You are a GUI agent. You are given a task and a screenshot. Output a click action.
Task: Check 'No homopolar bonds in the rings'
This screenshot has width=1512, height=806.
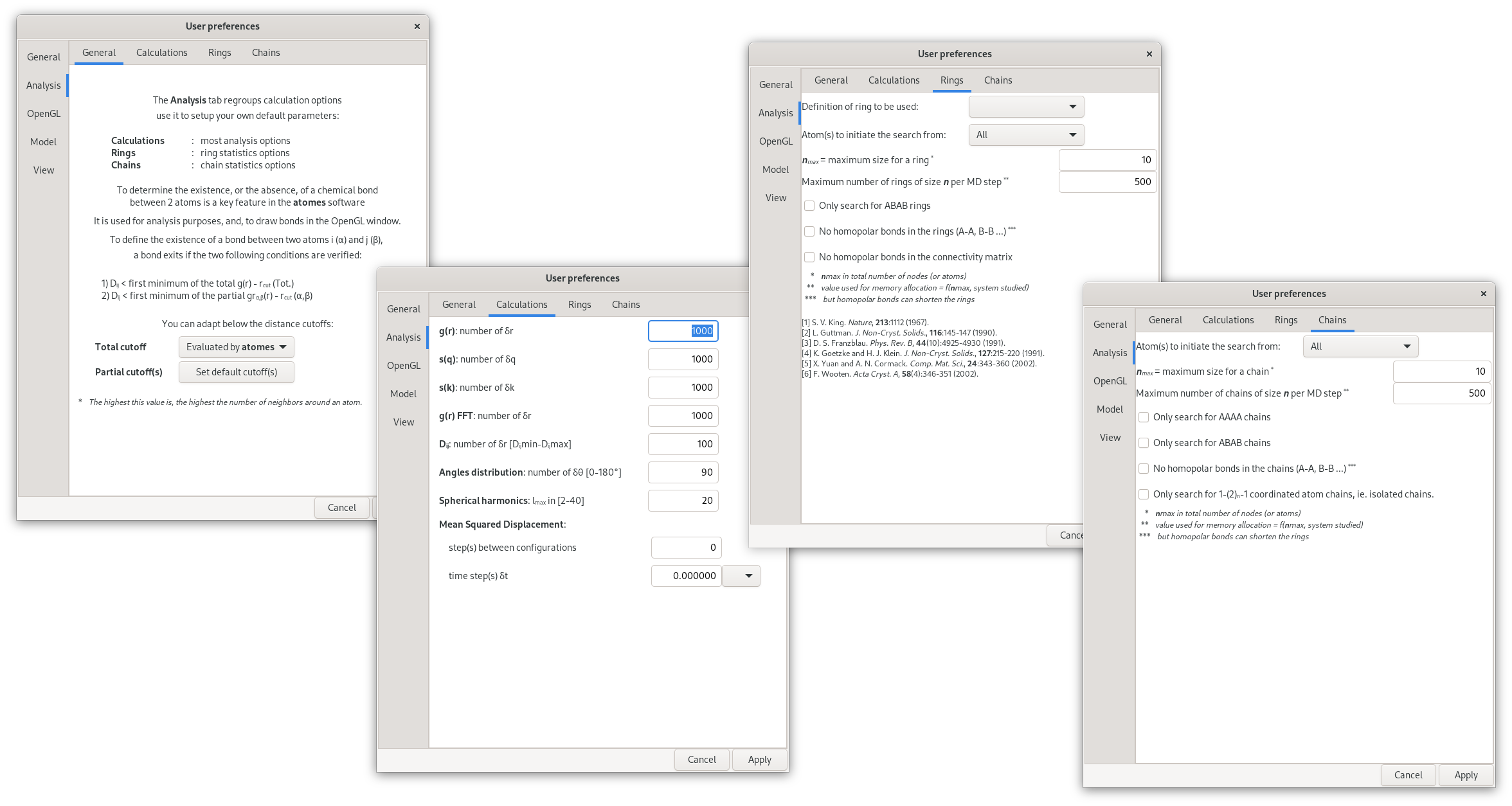pyautogui.click(x=809, y=231)
